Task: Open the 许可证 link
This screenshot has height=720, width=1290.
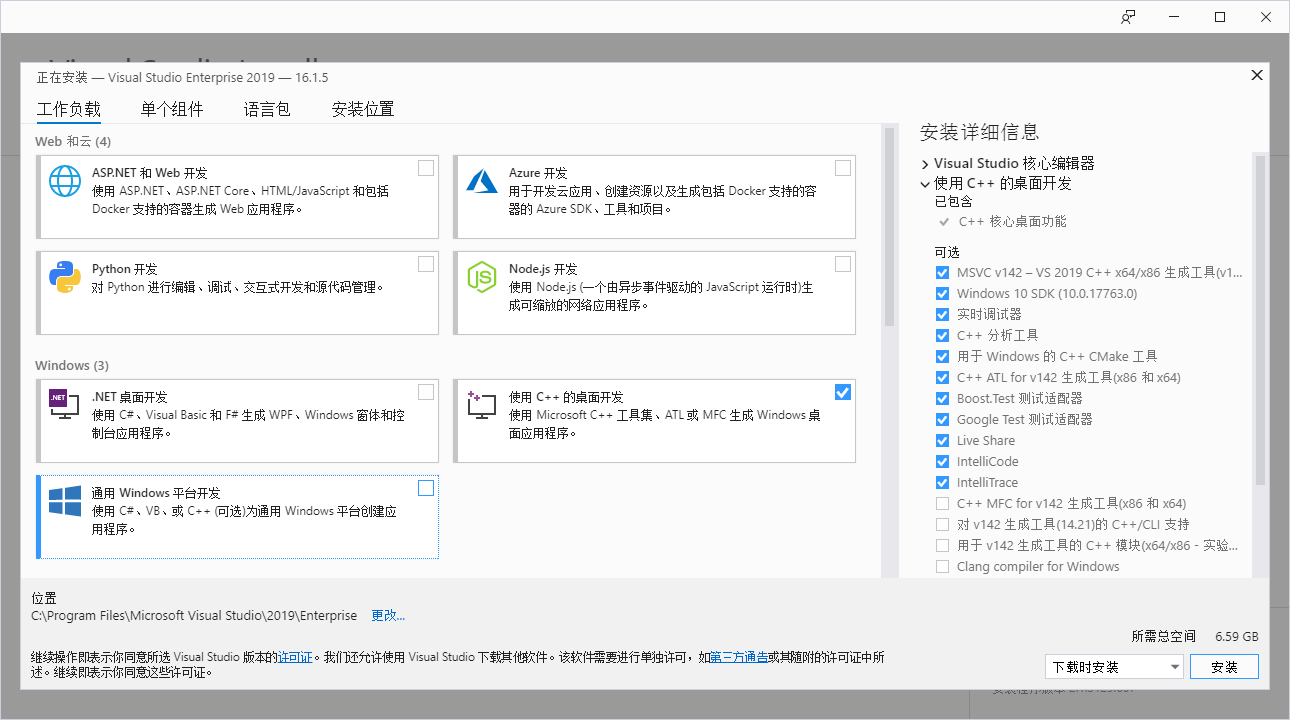Action: tap(295, 657)
